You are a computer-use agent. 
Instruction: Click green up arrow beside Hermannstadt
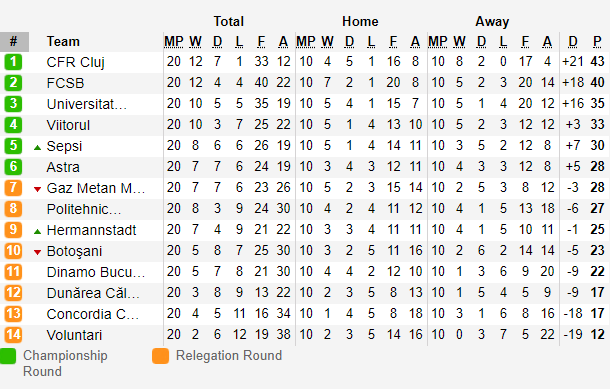pyautogui.click(x=37, y=232)
